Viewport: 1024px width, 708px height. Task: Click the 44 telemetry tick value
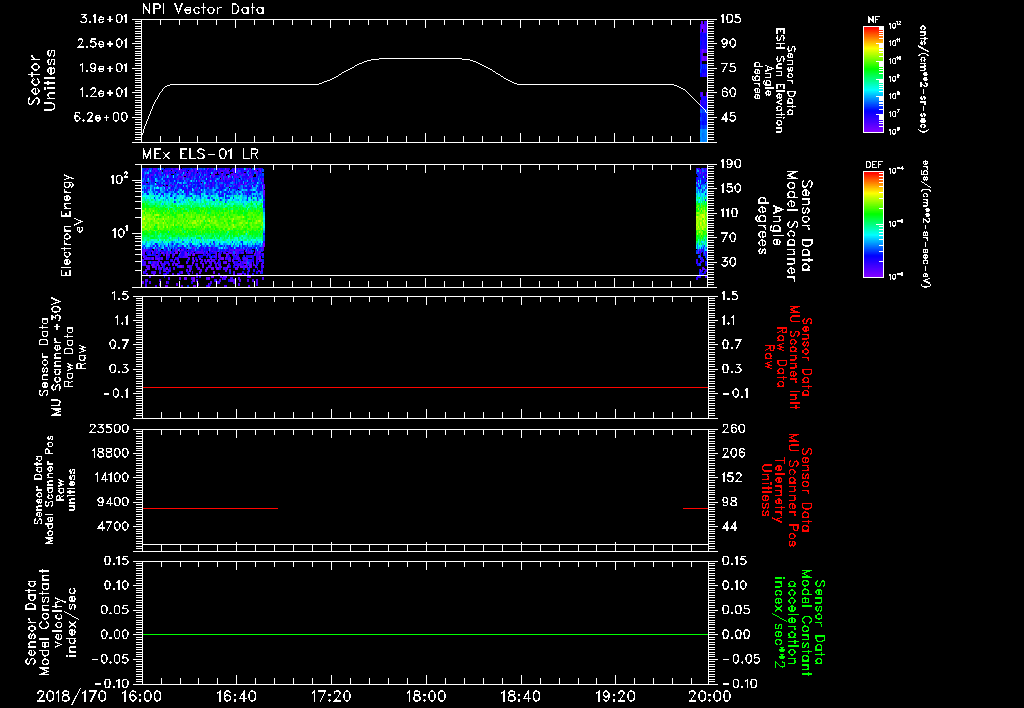(x=730, y=526)
